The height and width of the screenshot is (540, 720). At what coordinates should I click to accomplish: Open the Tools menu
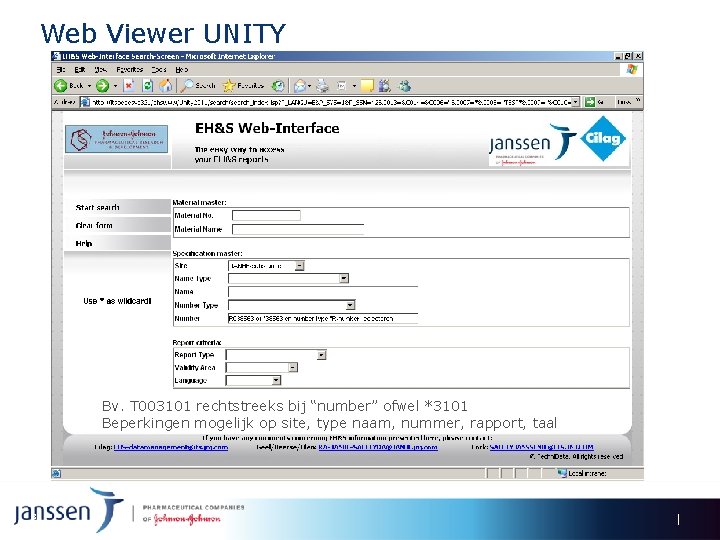159,70
